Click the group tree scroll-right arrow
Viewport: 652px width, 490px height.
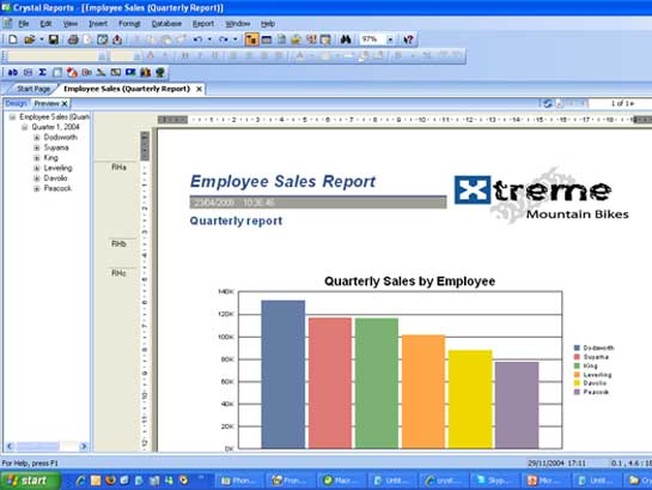coord(83,446)
